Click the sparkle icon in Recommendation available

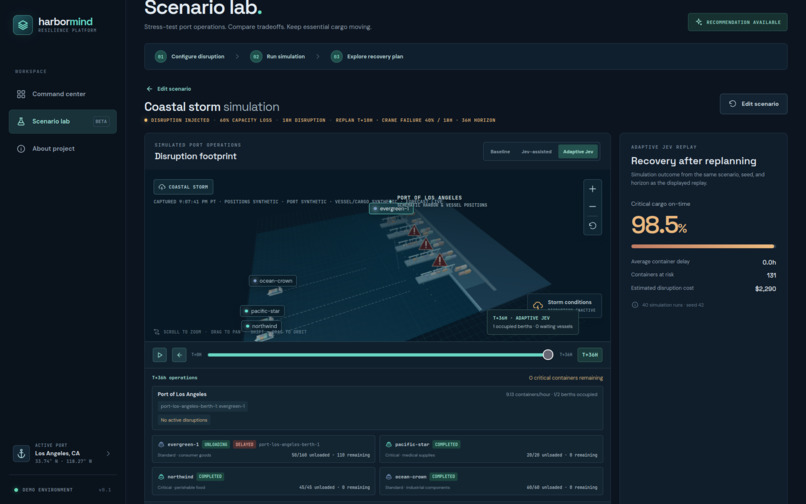699,22
